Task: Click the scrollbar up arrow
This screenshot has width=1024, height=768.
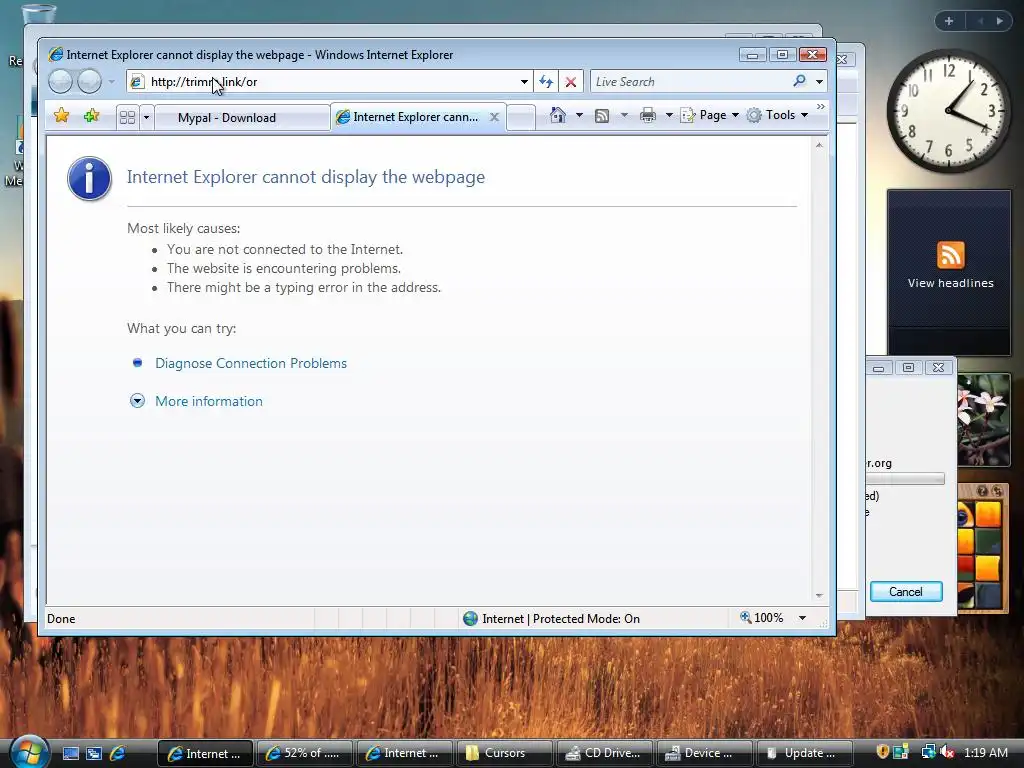Action: pos(819,145)
